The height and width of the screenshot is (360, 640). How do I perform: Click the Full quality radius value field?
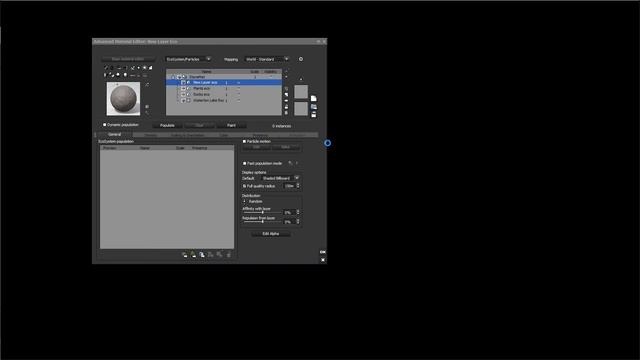coord(289,186)
